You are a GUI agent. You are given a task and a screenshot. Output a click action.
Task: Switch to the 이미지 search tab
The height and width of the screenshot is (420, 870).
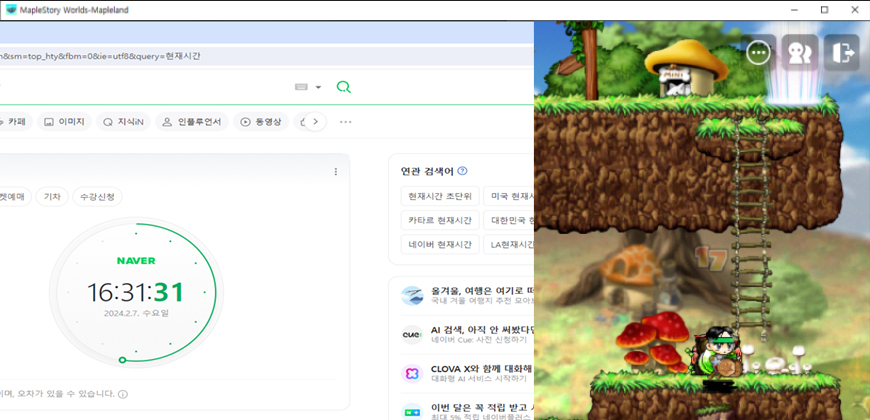click(65, 122)
